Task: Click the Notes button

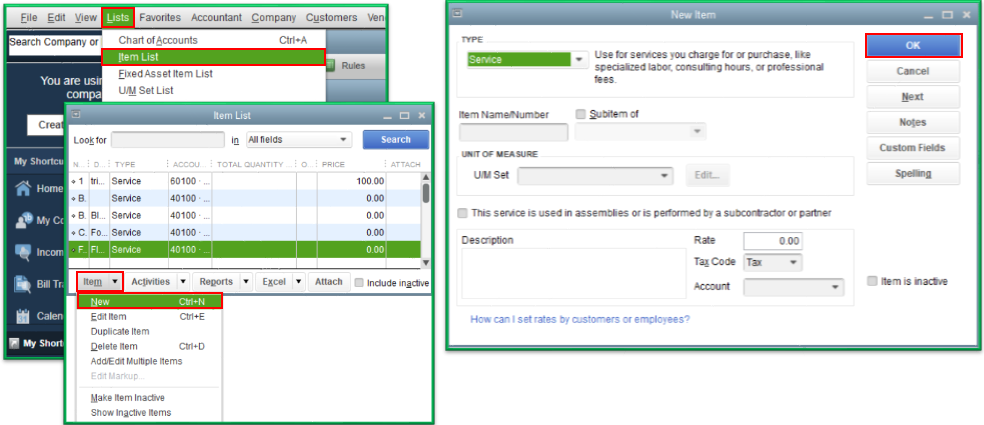Action: click(x=913, y=122)
